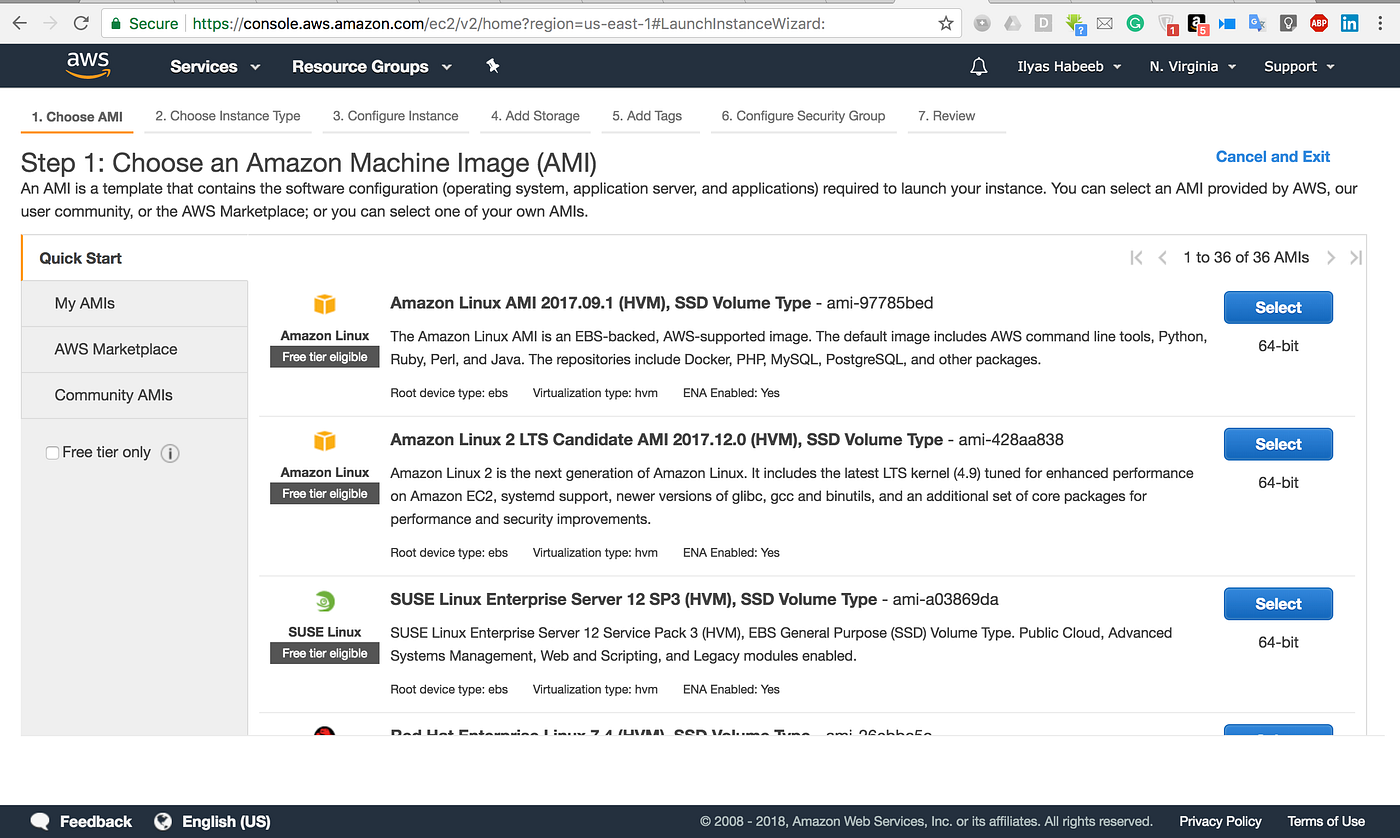Go to the next page of AMIs
The height and width of the screenshot is (838, 1400).
pyautogui.click(x=1330, y=257)
